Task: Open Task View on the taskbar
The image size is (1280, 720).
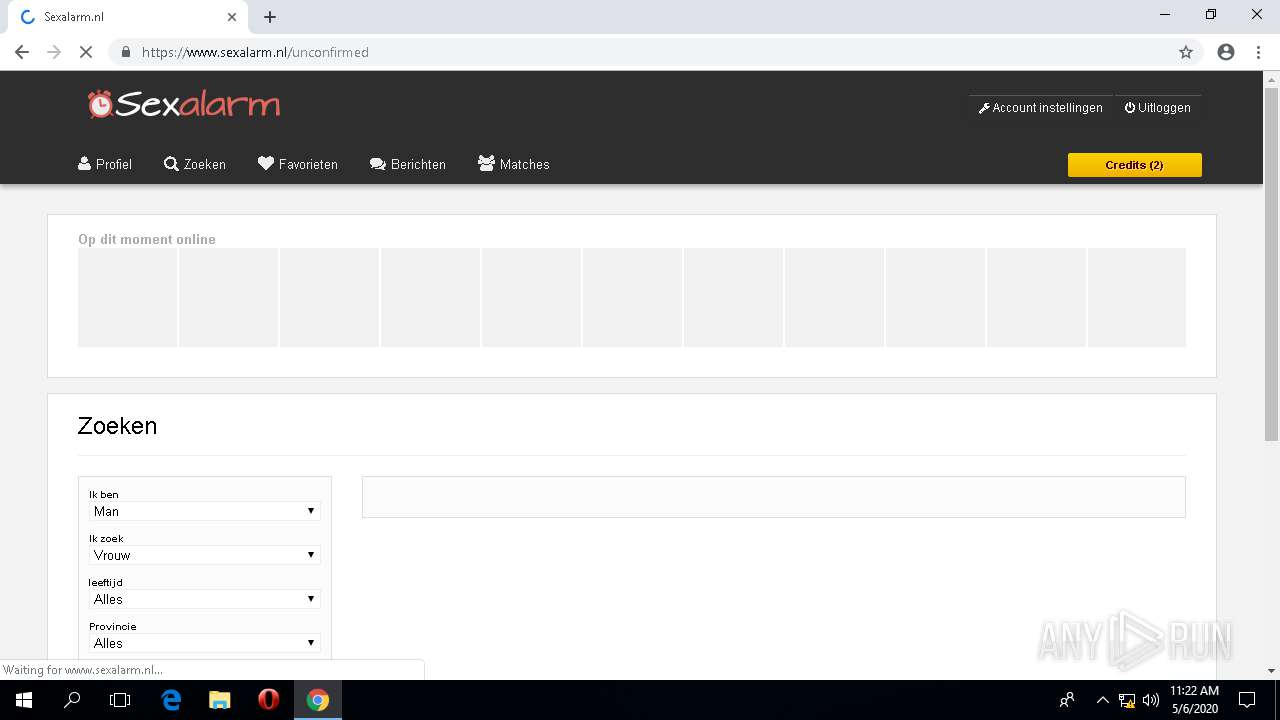Action: [120, 700]
